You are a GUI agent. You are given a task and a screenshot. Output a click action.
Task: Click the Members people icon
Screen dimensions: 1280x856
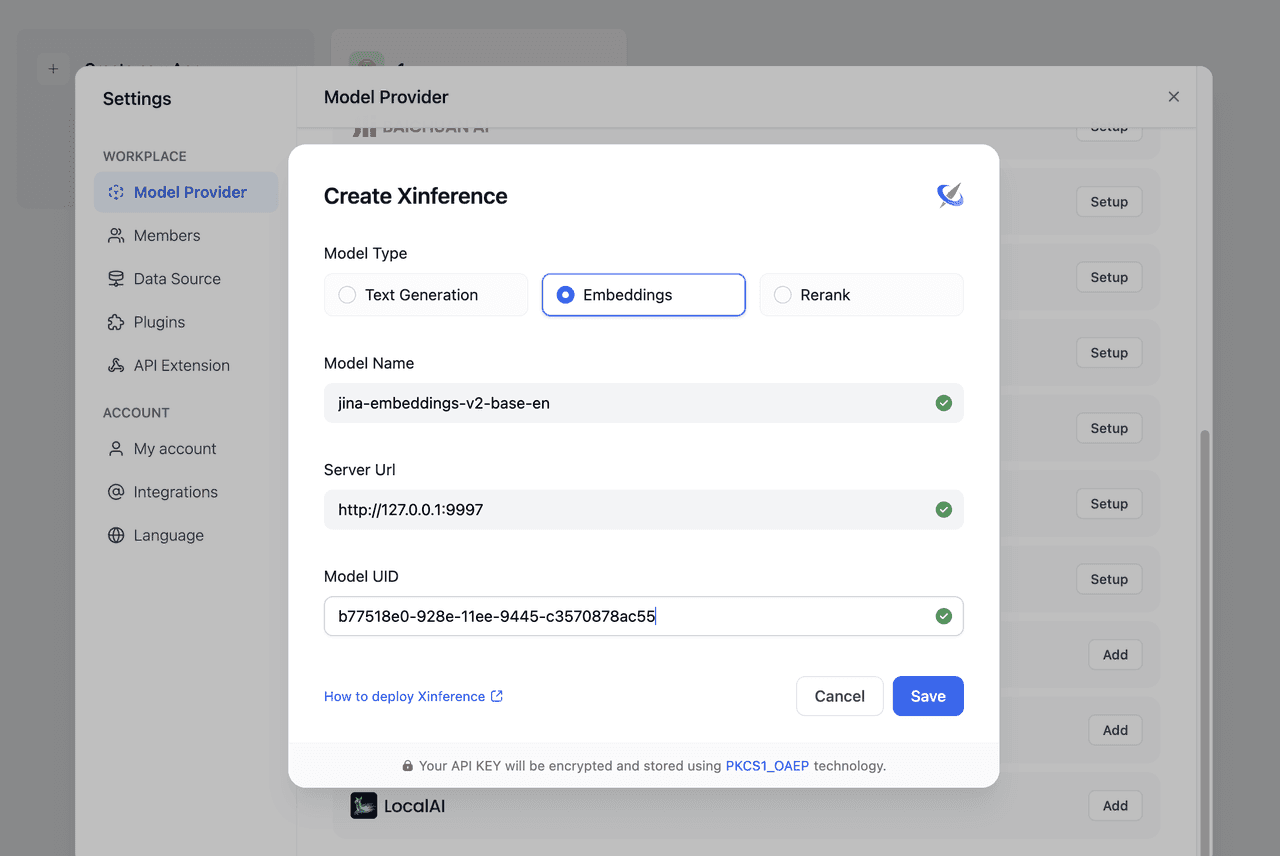click(x=116, y=236)
